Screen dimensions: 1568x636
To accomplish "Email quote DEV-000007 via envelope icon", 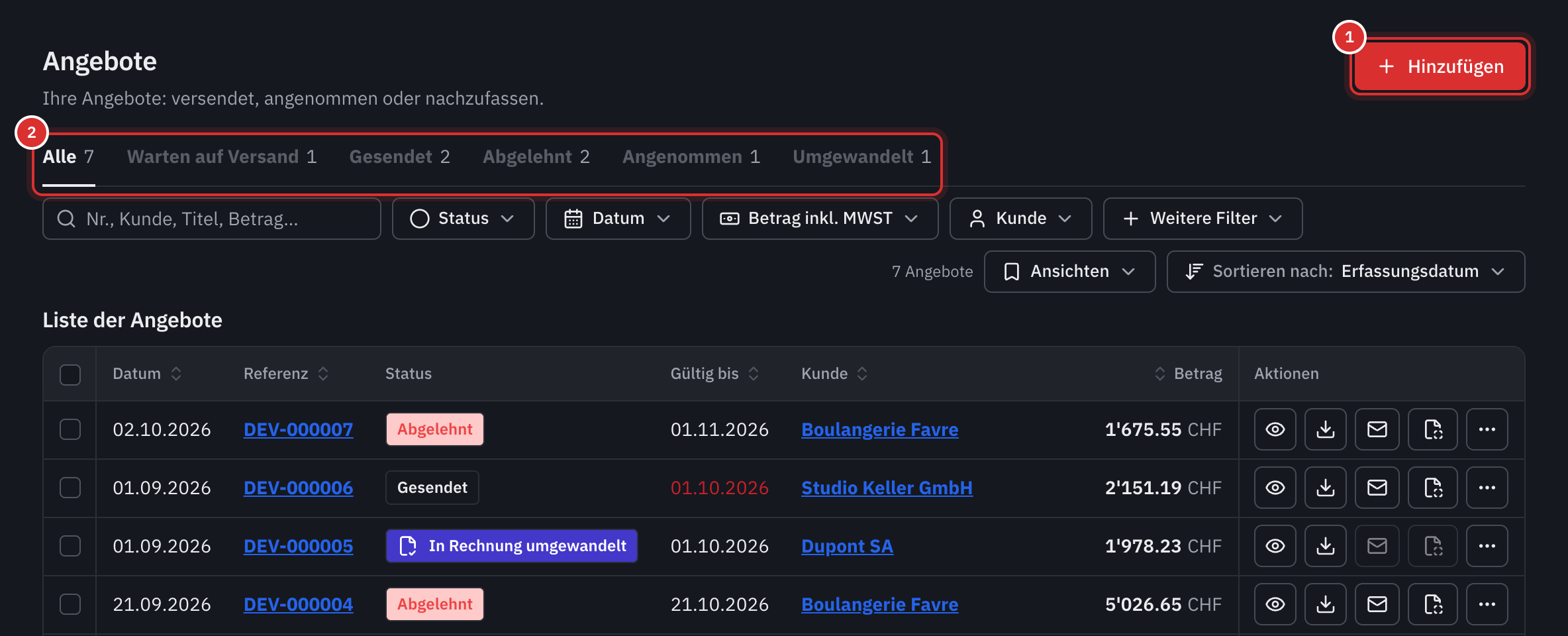I will pos(1377,429).
